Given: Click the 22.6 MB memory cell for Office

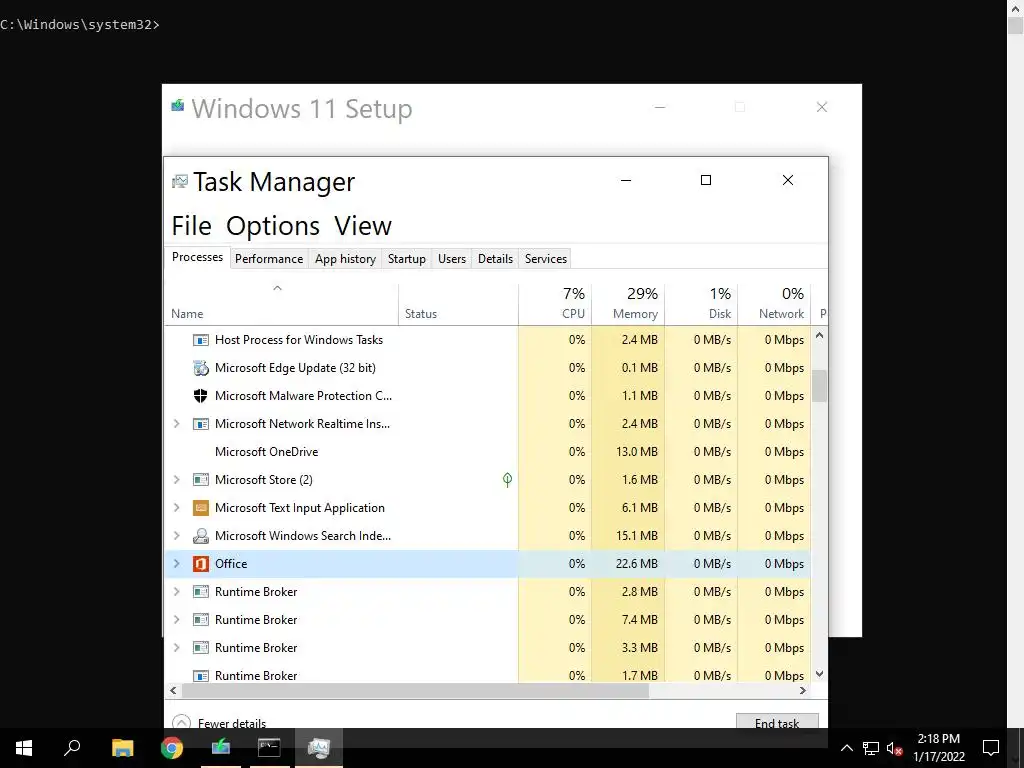Looking at the screenshot, I should [x=628, y=564].
